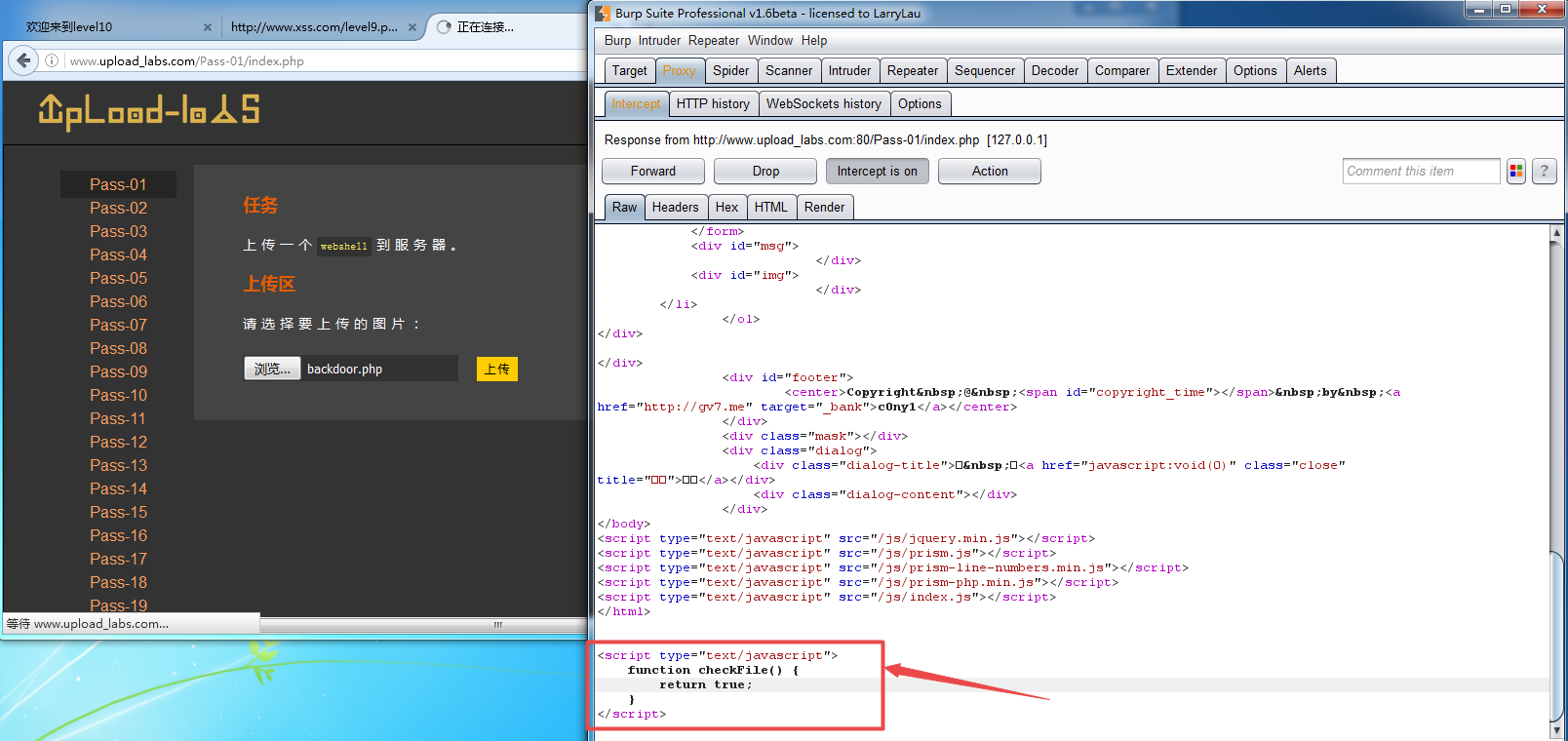
Task: Open the Help menu
Action: pyautogui.click(x=814, y=41)
